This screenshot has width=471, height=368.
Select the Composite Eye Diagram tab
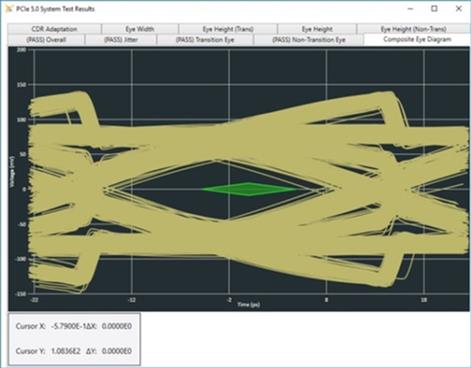click(x=417, y=39)
